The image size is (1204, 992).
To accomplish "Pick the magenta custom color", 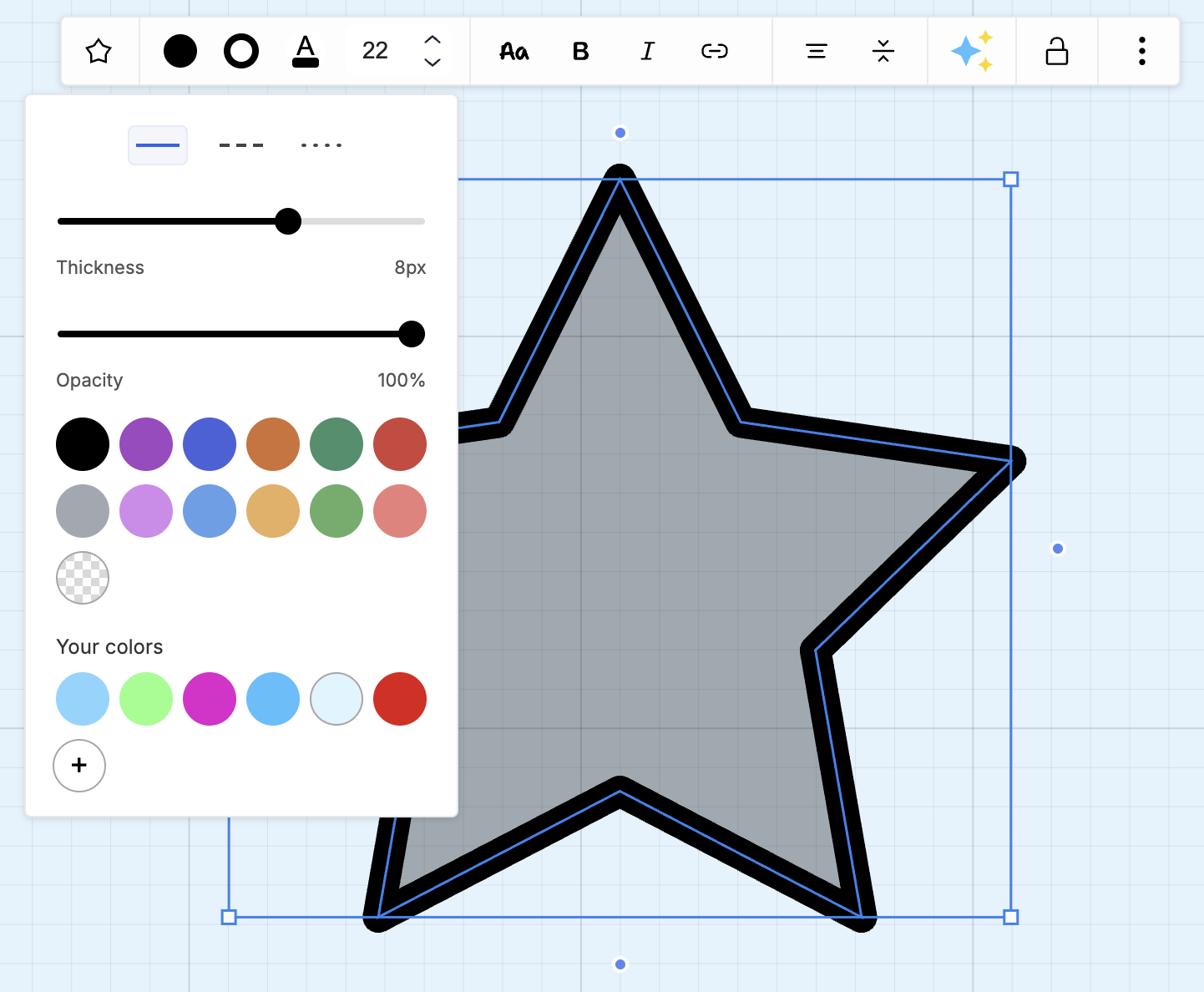I will click(x=210, y=699).
